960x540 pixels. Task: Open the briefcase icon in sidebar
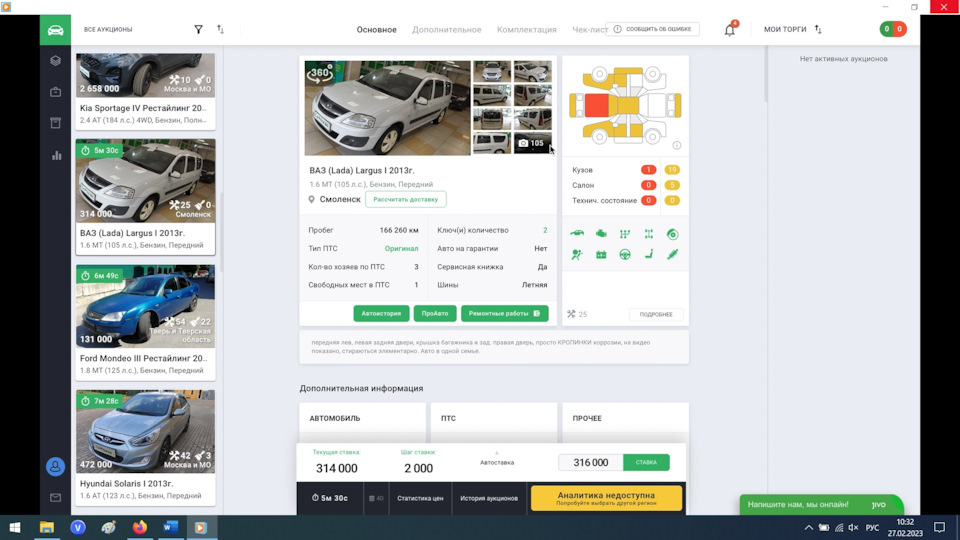[55, 92]
